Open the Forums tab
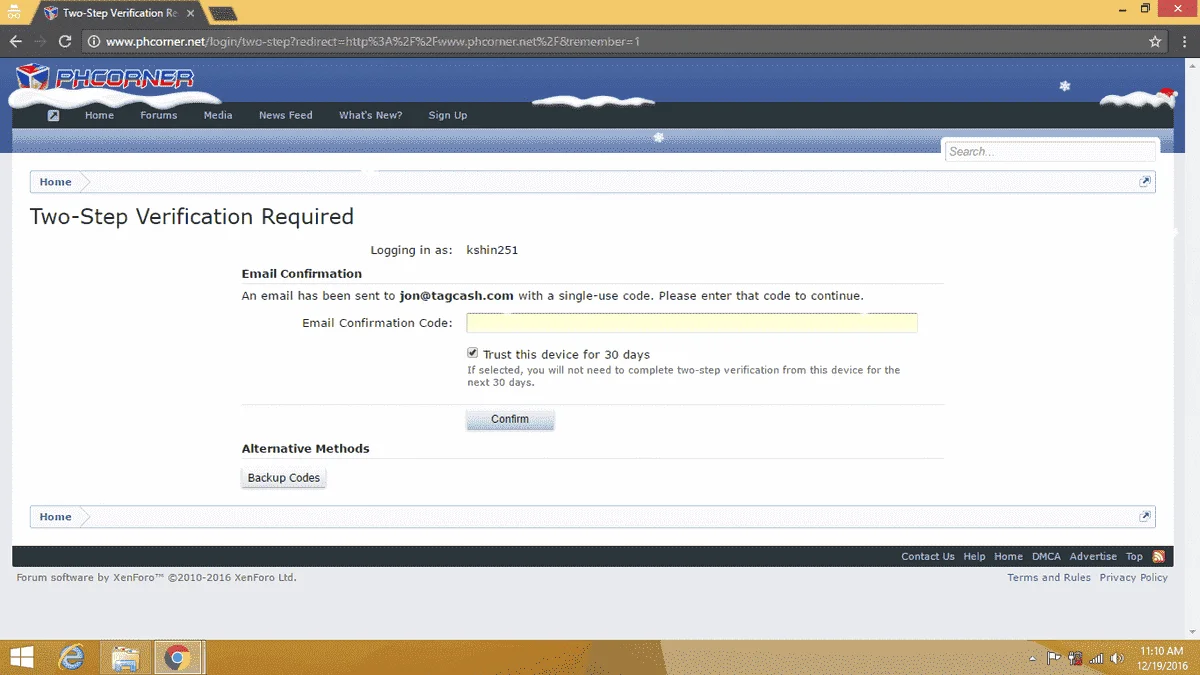The height and width of the screenshot is (675, 1200). tap(158, 115)
